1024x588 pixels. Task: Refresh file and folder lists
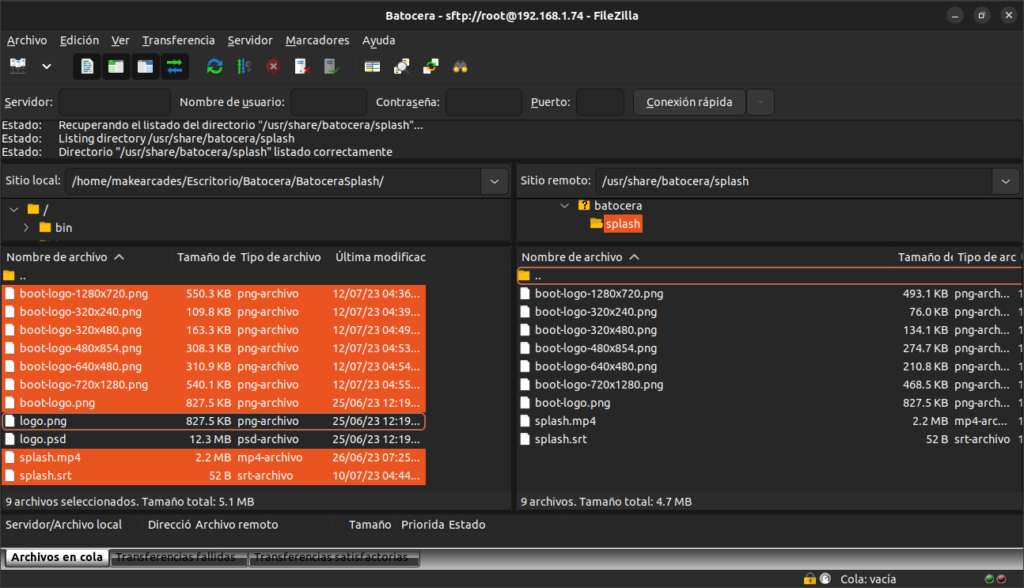point(215,66)
